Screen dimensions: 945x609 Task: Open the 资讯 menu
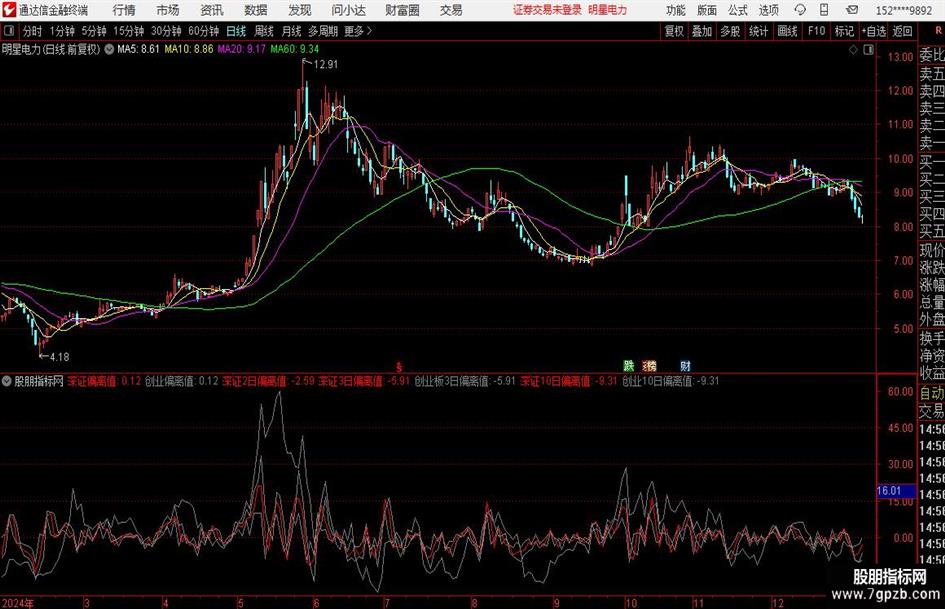coord(212,10)
